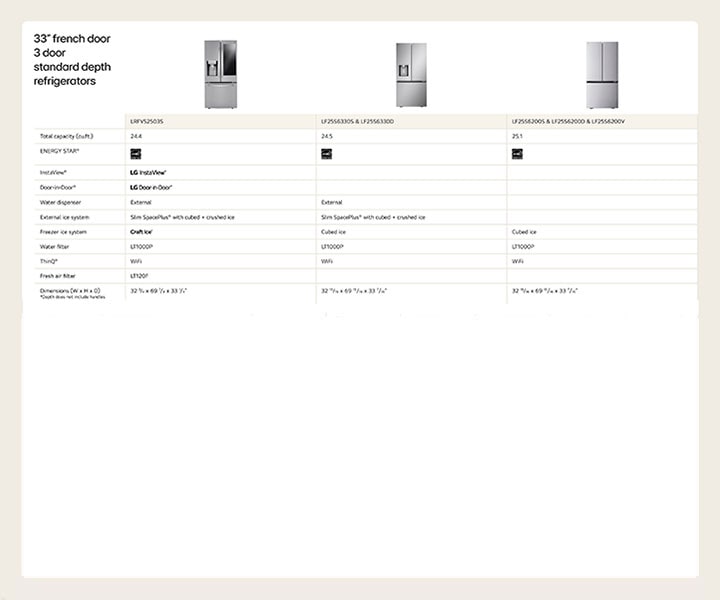Click LT1000P water filter cell for LF25S6330S
The image size is (720, 600).
[x=332, y=247]
